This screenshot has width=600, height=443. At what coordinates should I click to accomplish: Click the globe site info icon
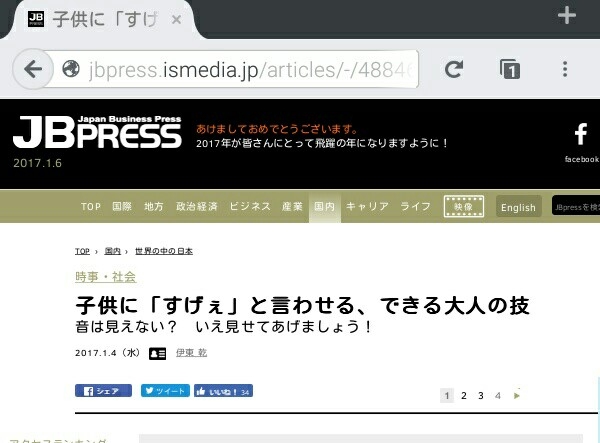(x=71, y=69)
